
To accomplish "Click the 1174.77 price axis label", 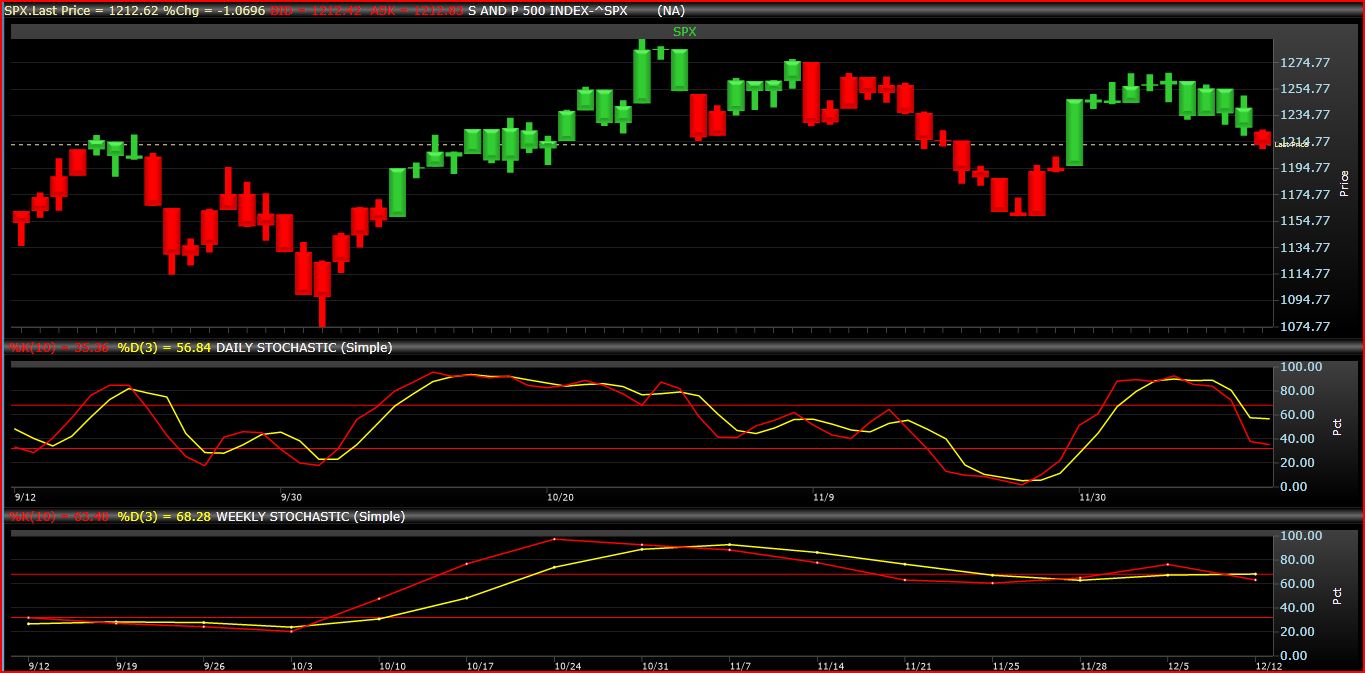I will [1305, 195].
